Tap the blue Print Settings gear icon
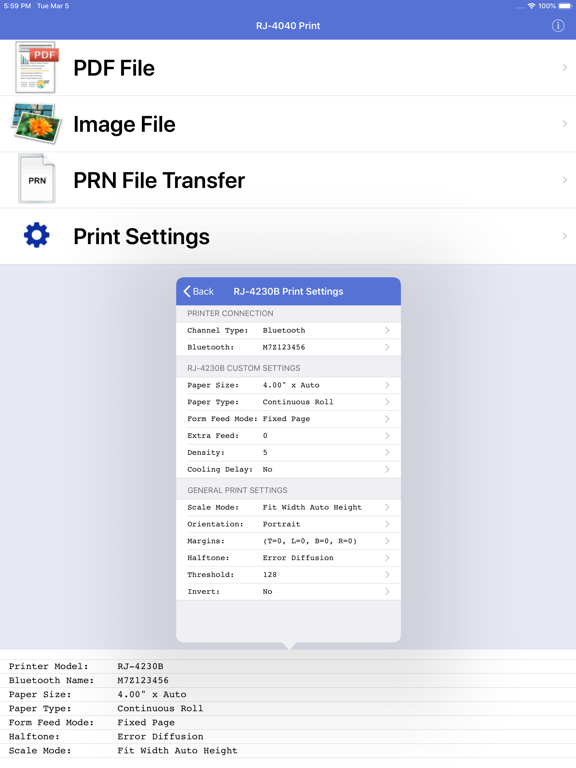576x768 pixels. pyautogui.click(x=37, y=235)
